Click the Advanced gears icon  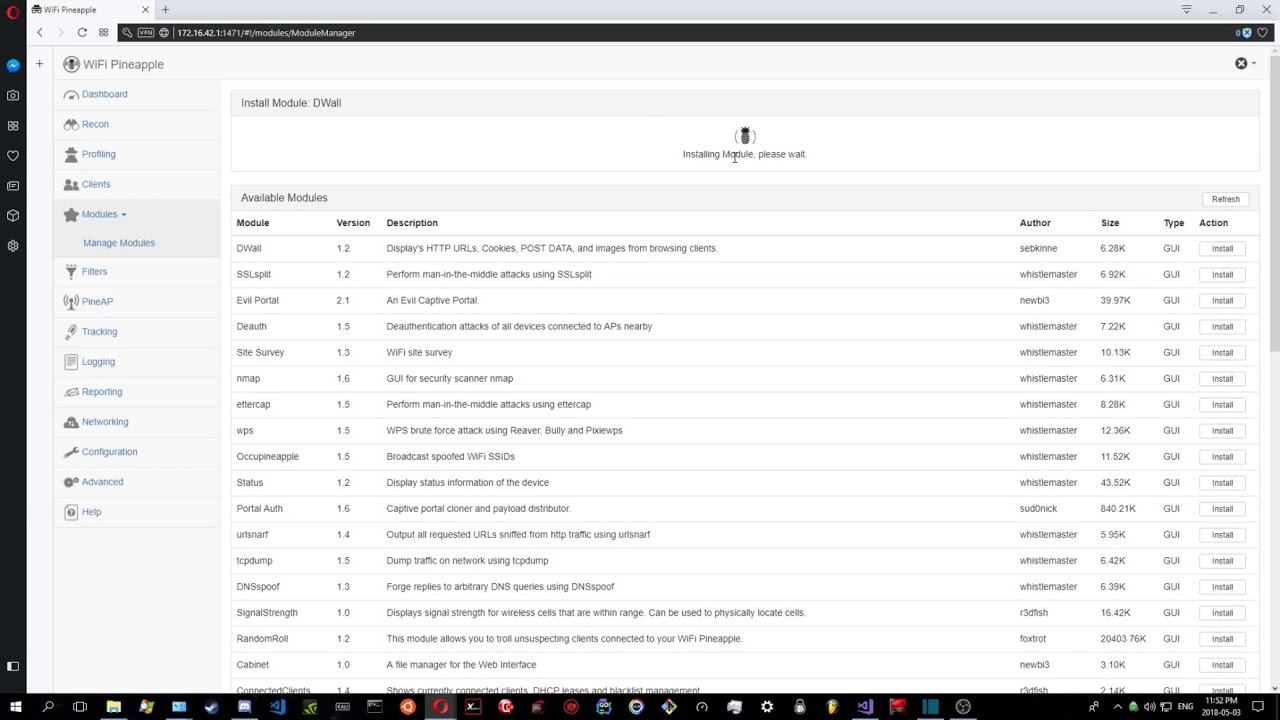71,482
